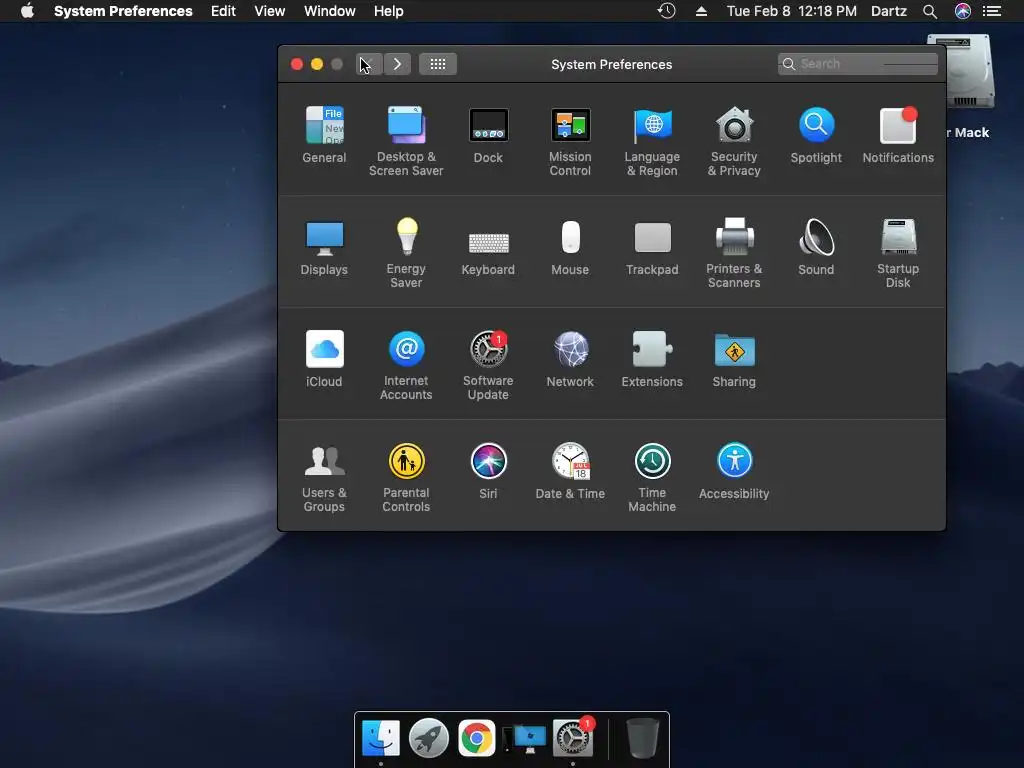Open Siri preferences pane
The image size is (1024, 768).
(488, 472)
